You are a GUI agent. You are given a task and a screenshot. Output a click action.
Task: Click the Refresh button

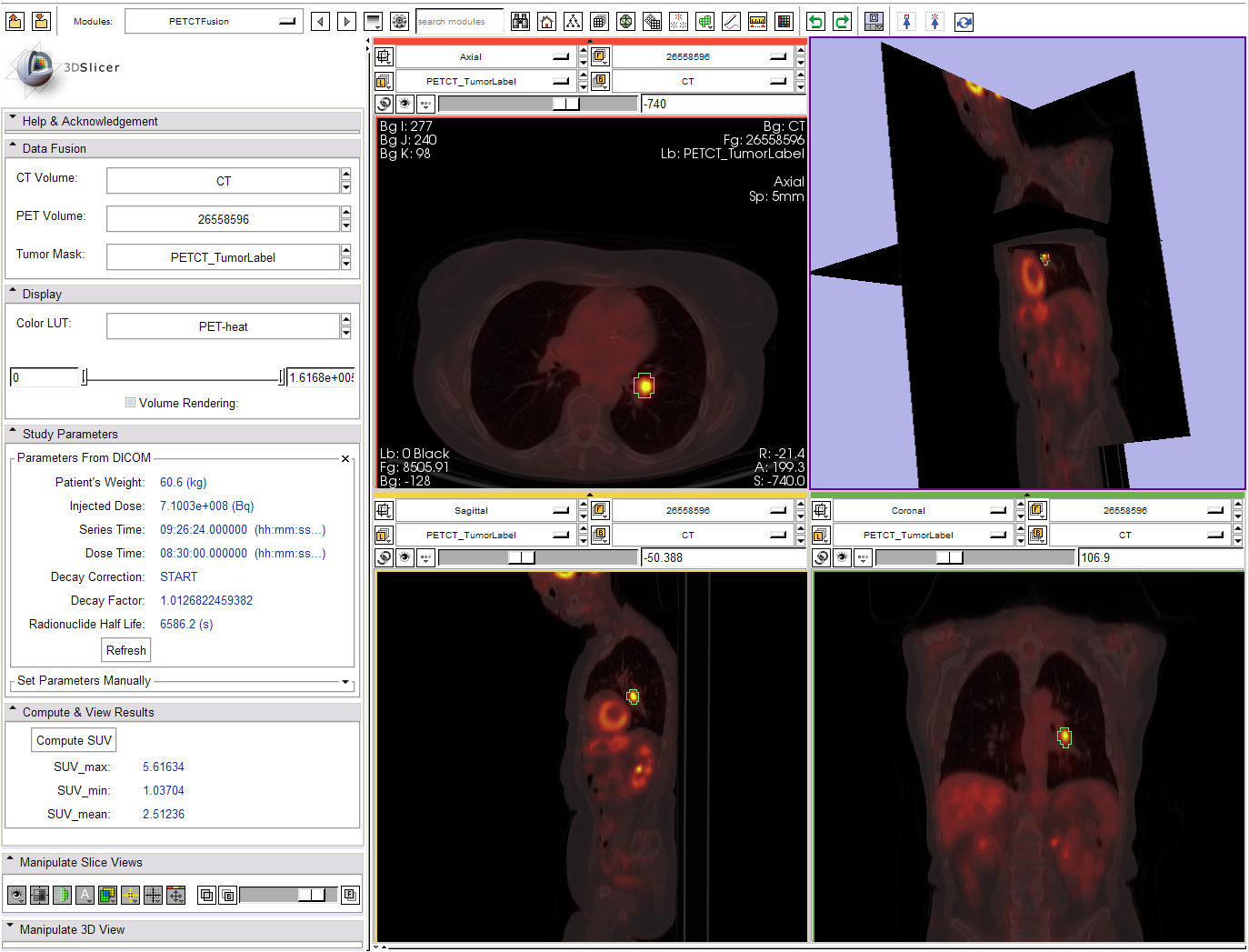pos(125,650)
